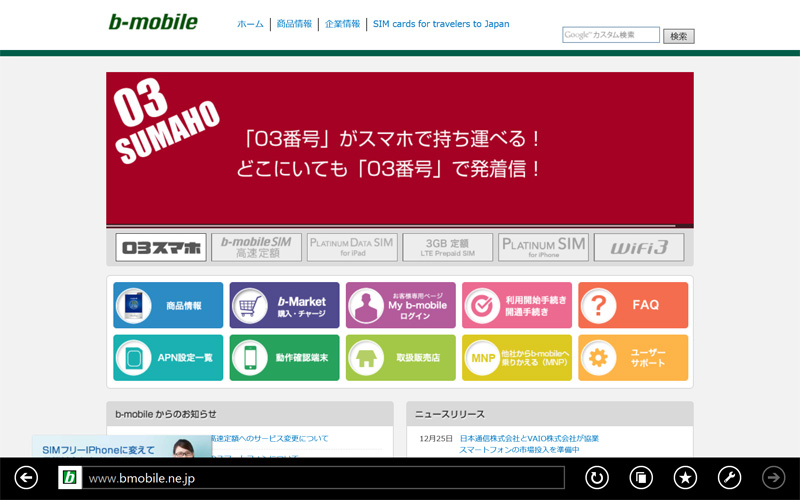
Task: Select the Platinum Data SIM for iPad tab
Action: 352,247
